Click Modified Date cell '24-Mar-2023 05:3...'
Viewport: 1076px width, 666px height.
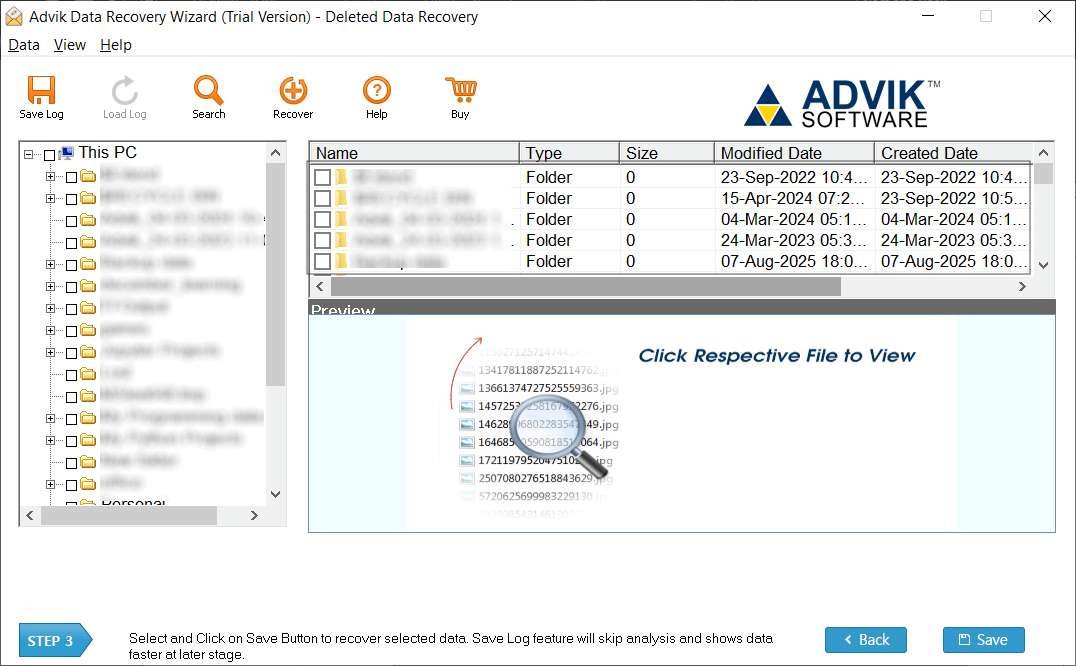click(x=794, y=241)
